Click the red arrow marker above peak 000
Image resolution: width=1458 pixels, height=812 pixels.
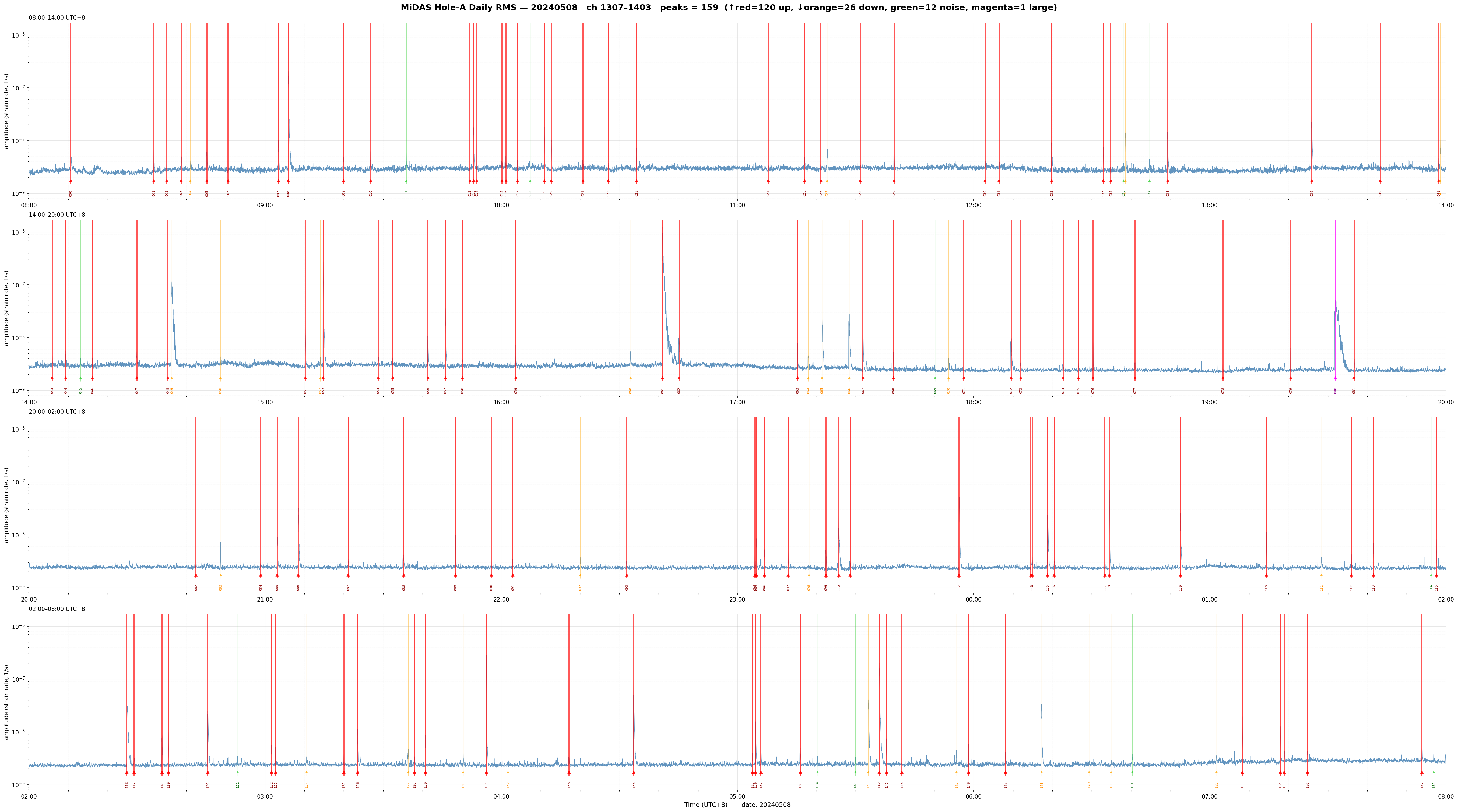(71, 181)
